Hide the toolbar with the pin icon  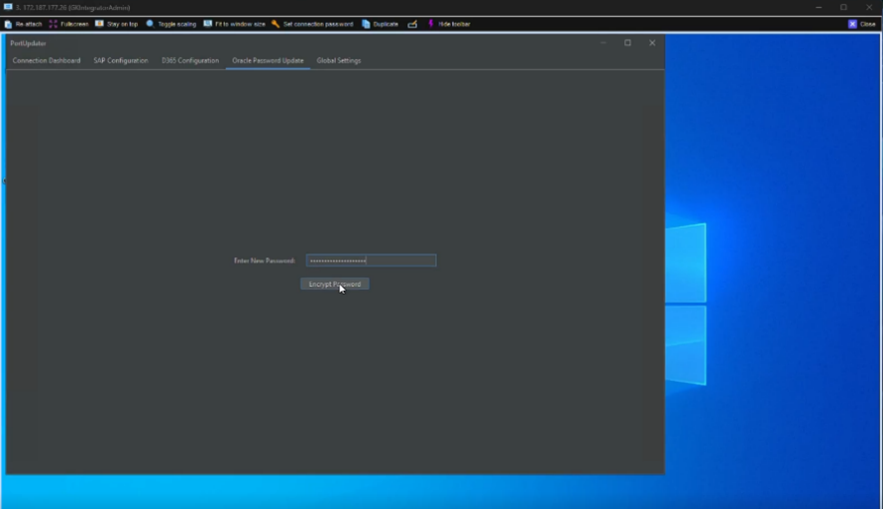[431, 24]
